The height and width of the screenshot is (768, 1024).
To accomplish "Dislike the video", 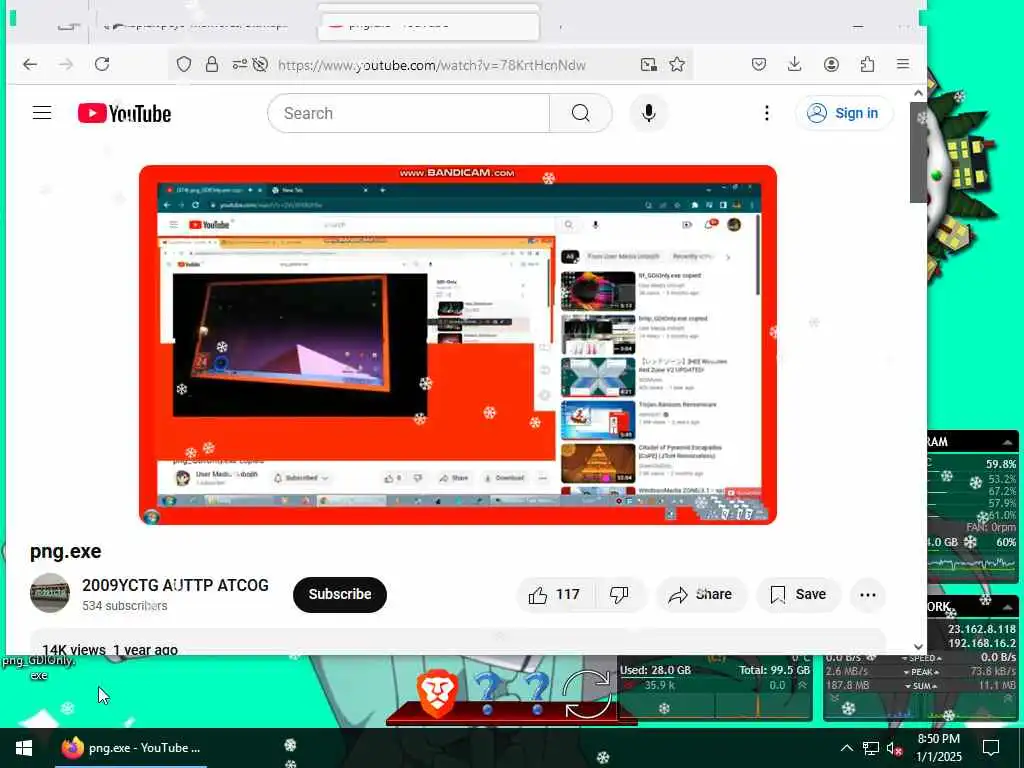I will coord(619,594).
